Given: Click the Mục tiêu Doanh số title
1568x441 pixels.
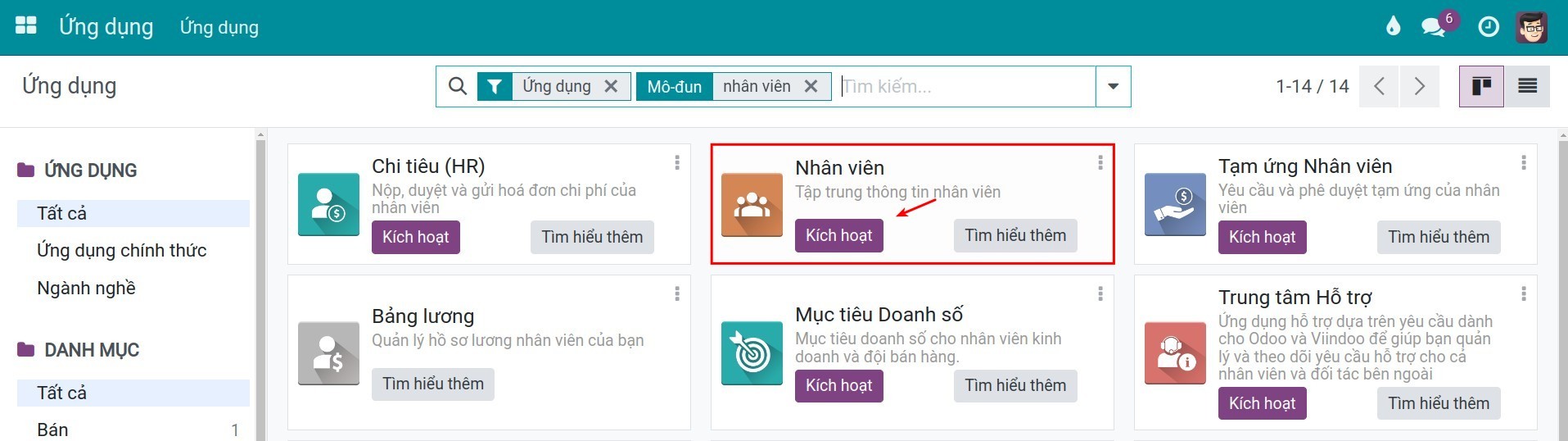Looking at the screenshot, I should pyautogui.click(x=879, y=315).
